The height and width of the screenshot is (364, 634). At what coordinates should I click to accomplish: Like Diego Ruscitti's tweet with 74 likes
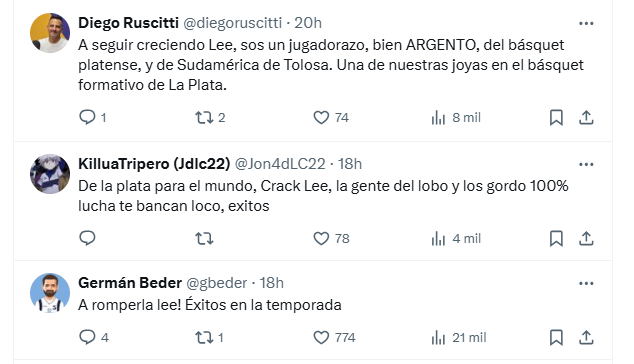[x=331, y=117]
